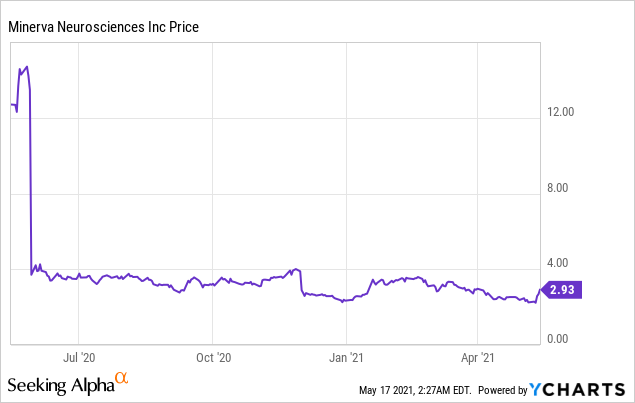Click the Jan '21 date axis label
This screenshot has height=403, width=635.
point(346,356)
